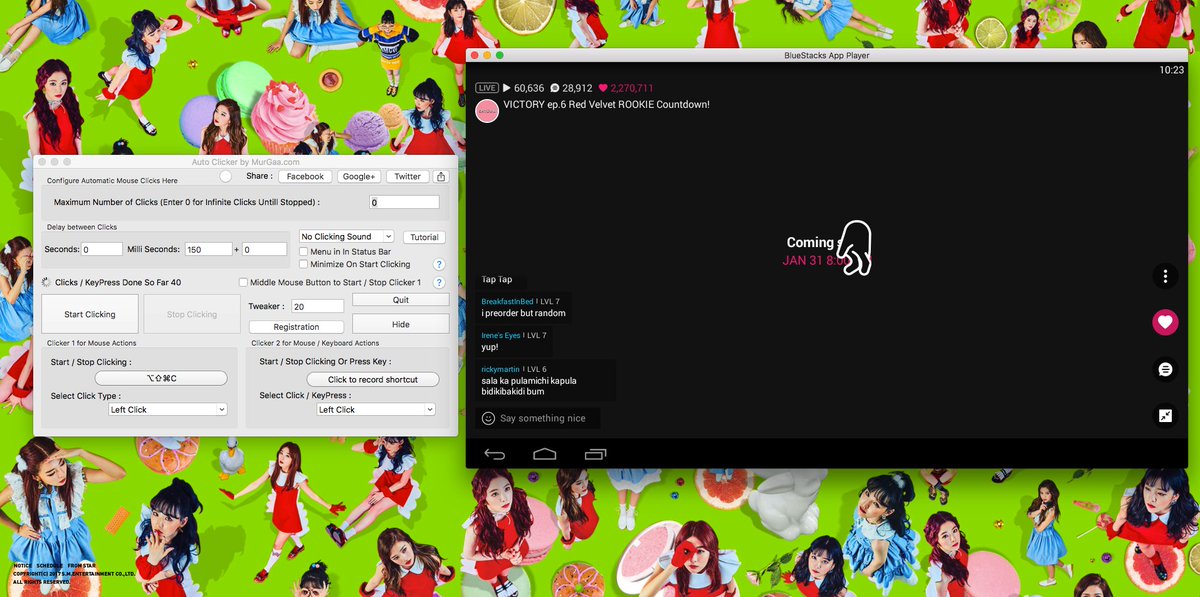Click the Tutorial button
This screenshot has height=597, width=1200.
(x=425, y=237)
